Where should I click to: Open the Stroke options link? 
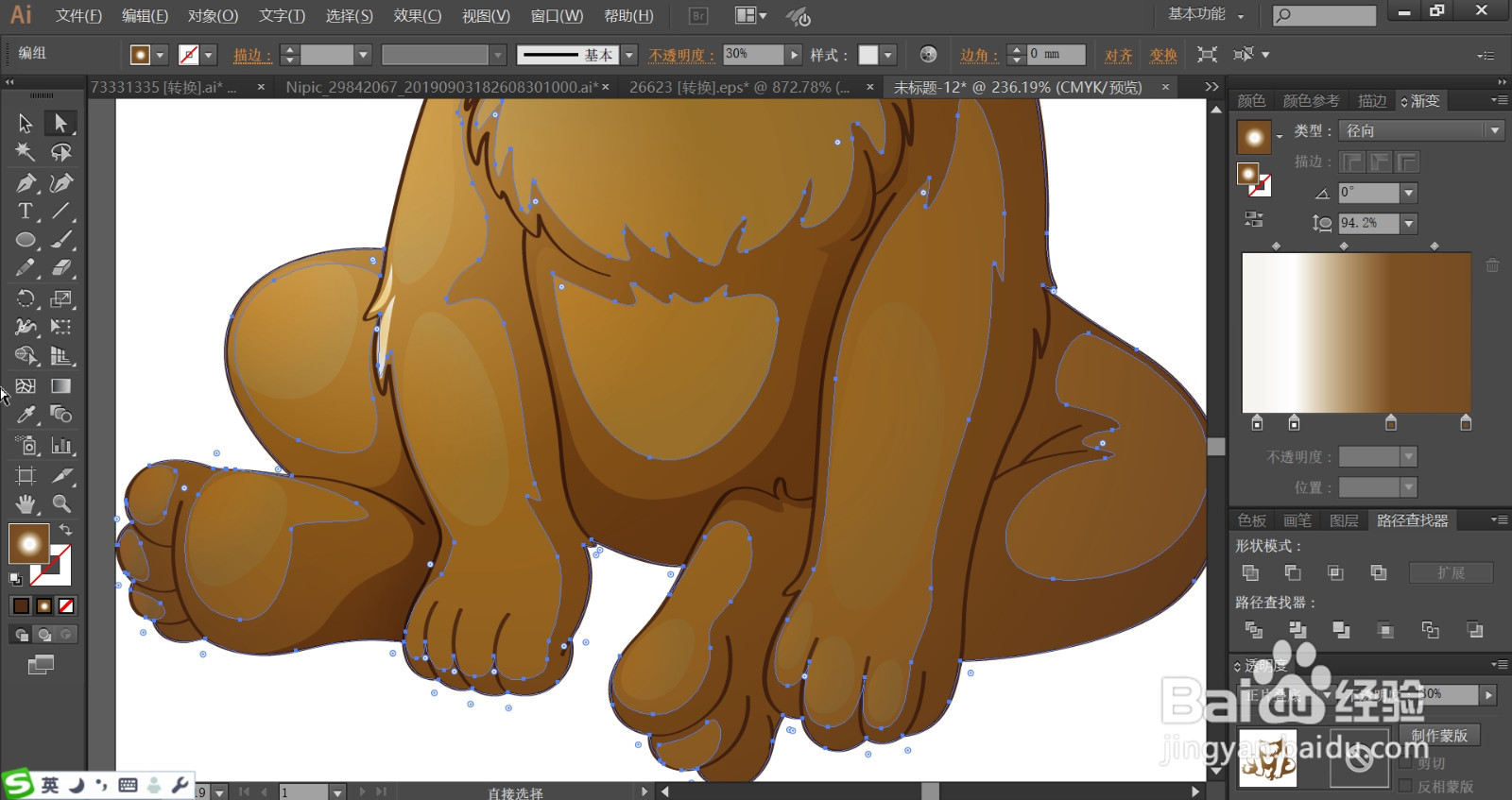(x=251, y=55)
